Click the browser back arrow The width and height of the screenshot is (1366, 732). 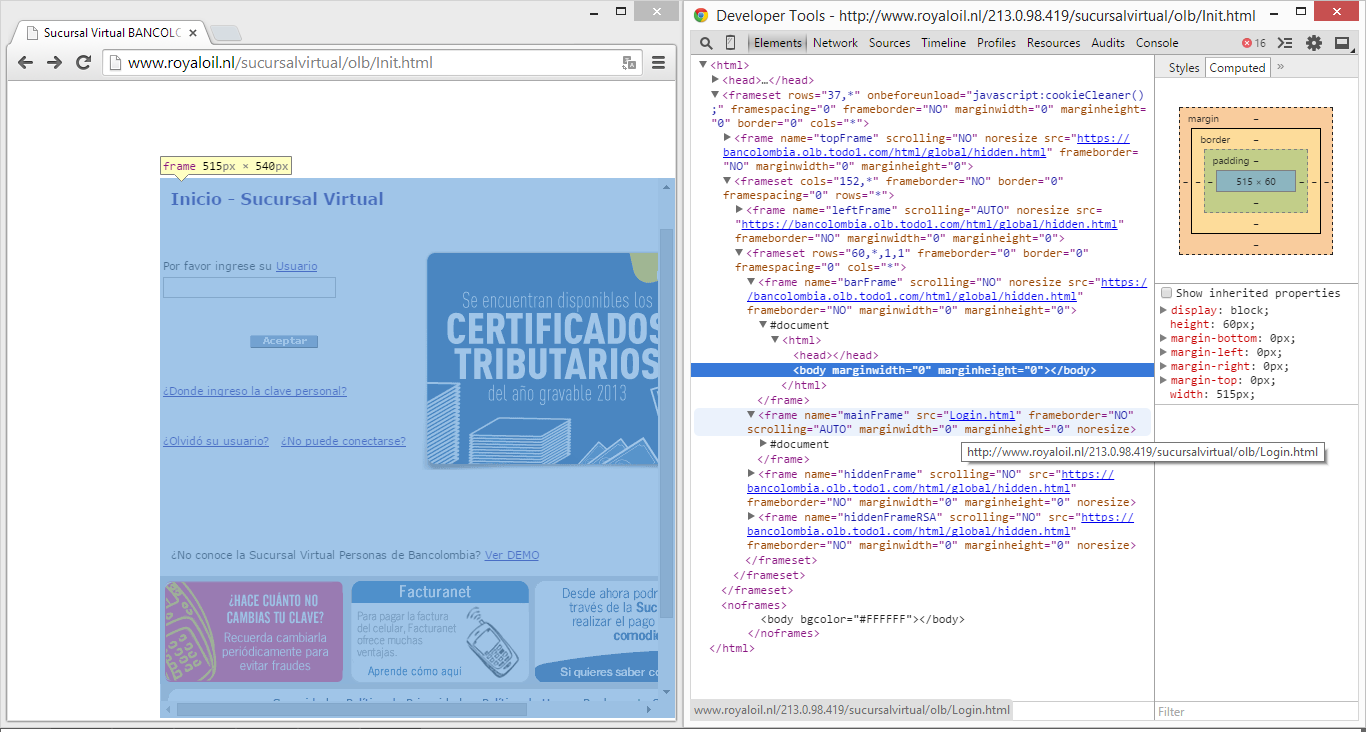tap(26, 62)
